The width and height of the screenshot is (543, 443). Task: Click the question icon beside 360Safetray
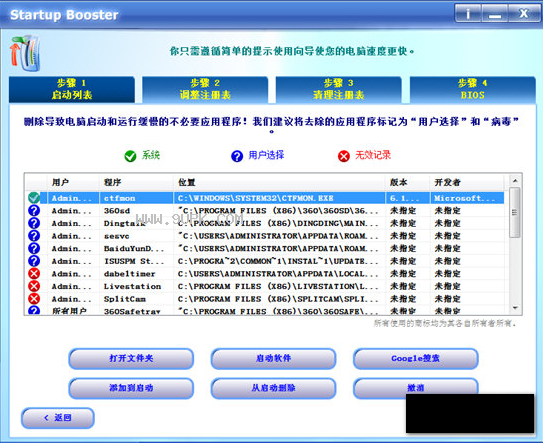34,310
